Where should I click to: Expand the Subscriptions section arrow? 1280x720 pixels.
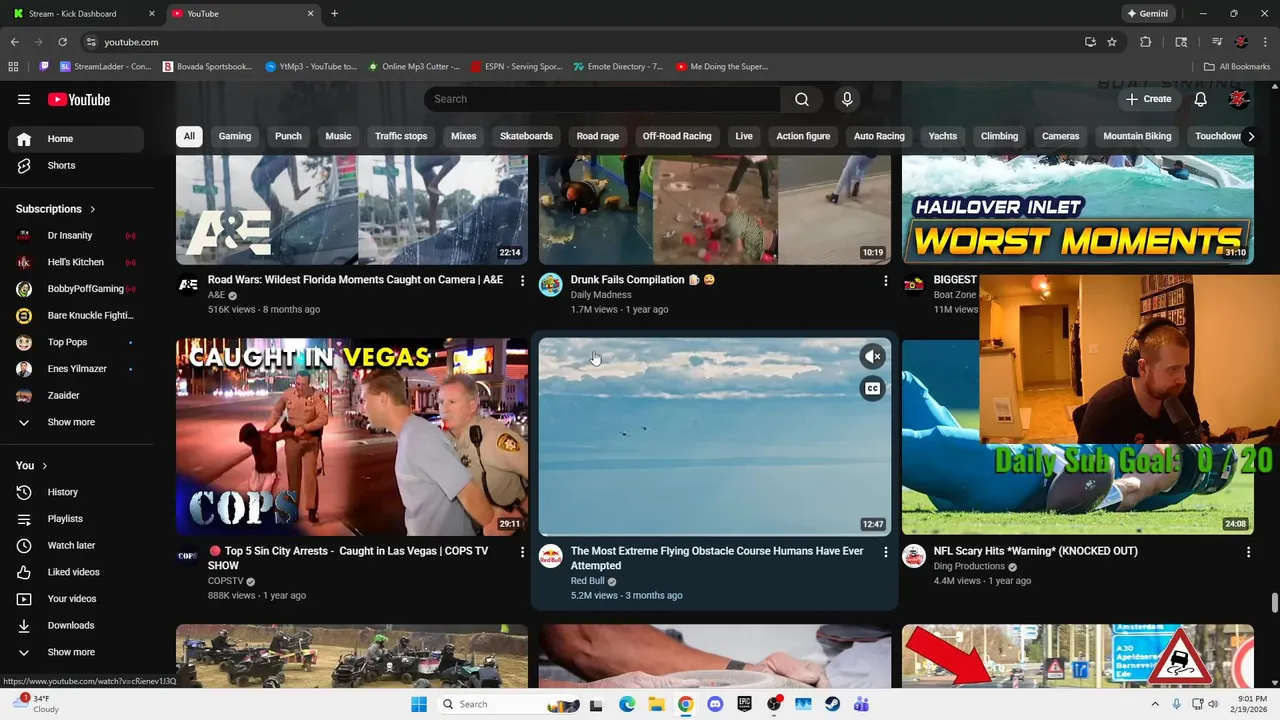click(93, 209)
